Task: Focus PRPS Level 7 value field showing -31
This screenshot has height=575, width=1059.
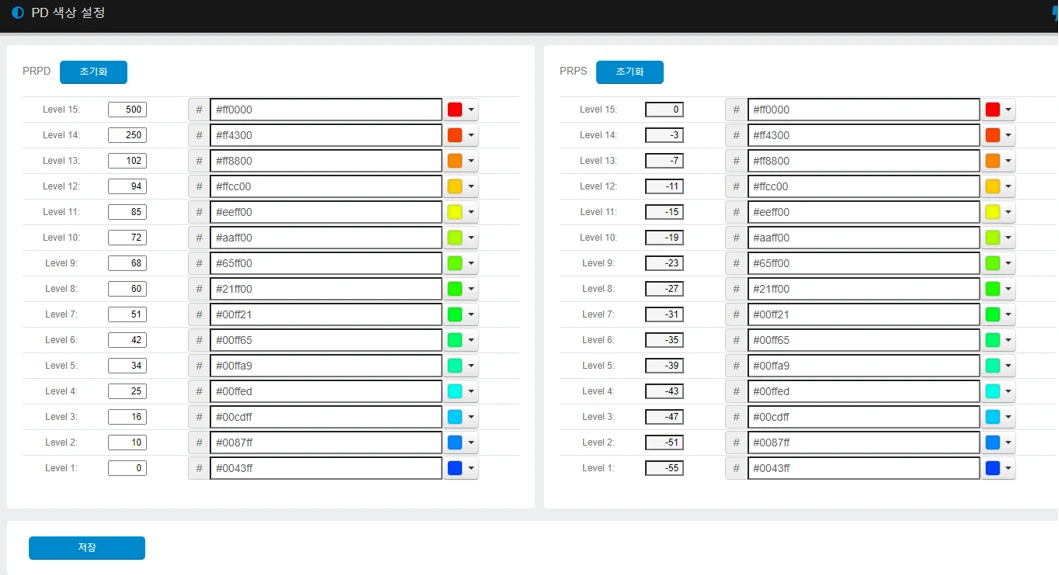Action: click(665, 314)
